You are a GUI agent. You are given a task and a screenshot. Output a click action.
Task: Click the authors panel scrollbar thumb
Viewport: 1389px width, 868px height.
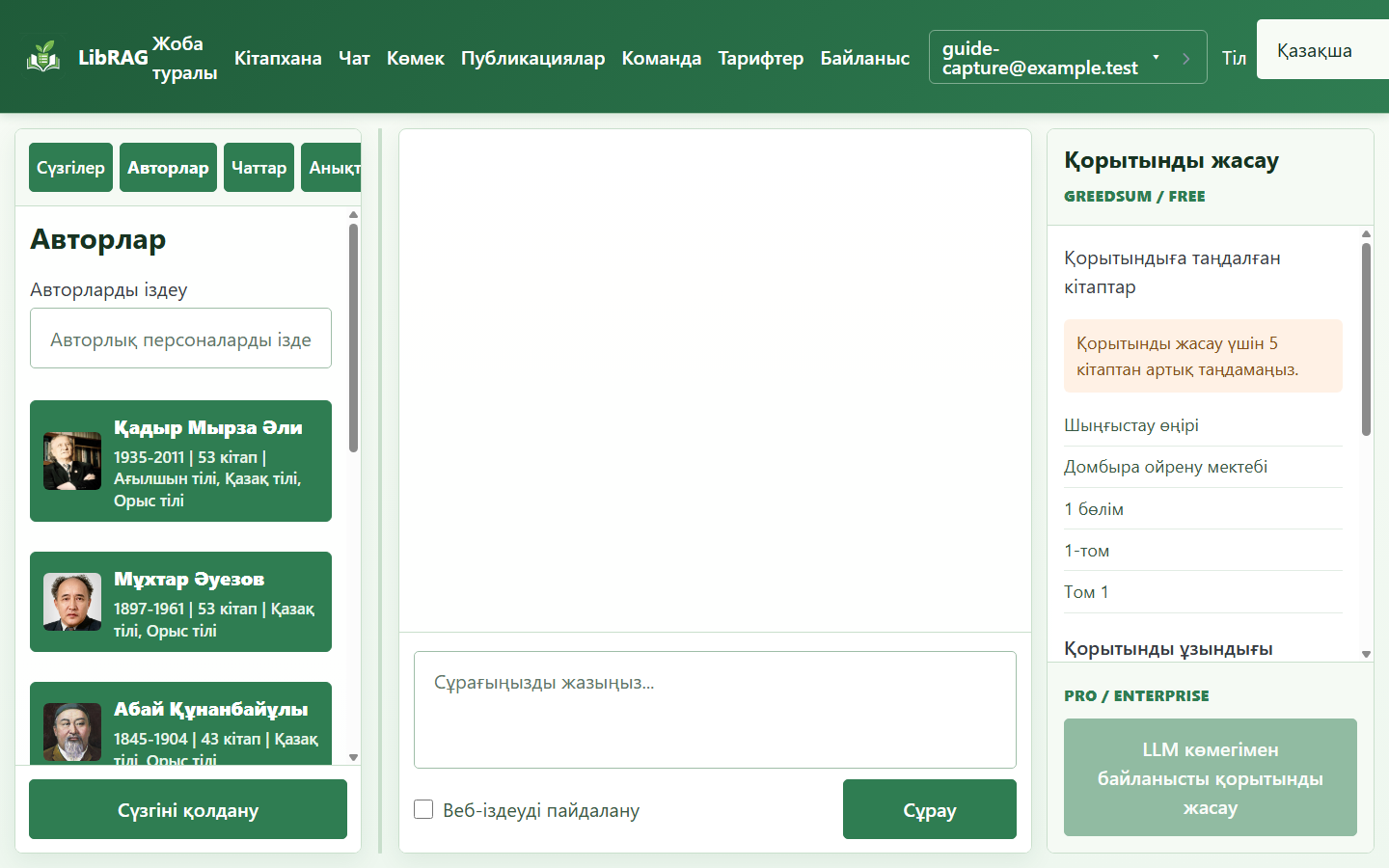353,338
